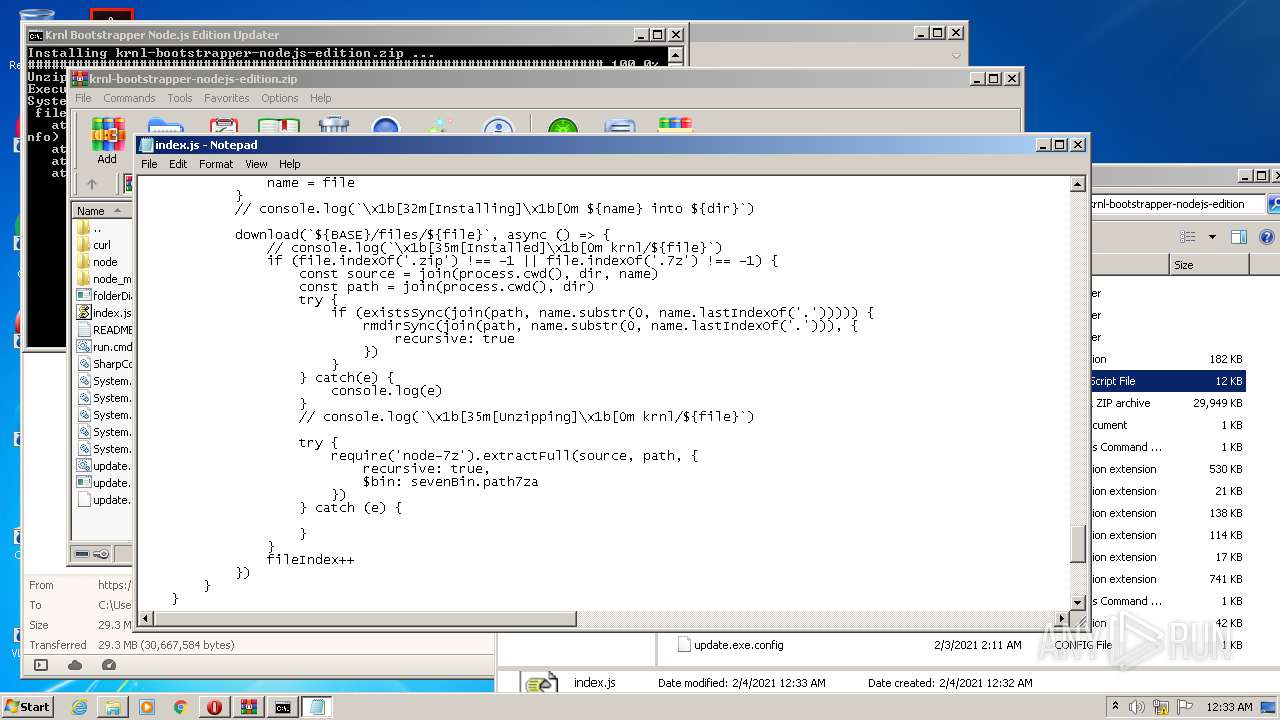Open WinRAR's Favorites menu
The width and height of the screenshot is (1280, 720).
pyautogui.click(x=227, y=98)
